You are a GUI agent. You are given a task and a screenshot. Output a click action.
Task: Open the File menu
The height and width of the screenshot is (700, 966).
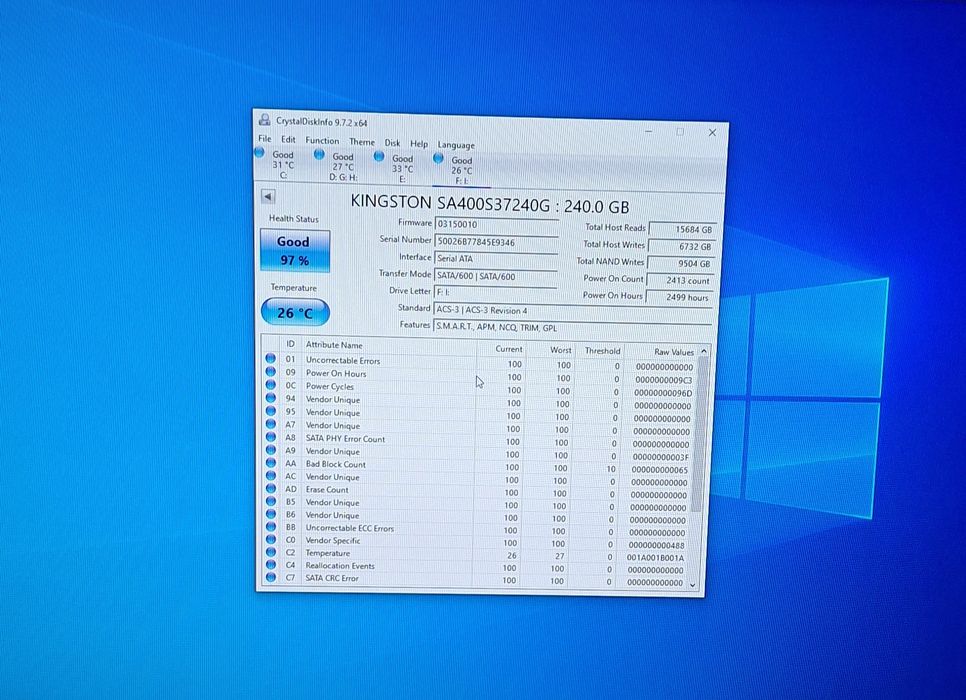pyautogui.click(x=264, y=139)
